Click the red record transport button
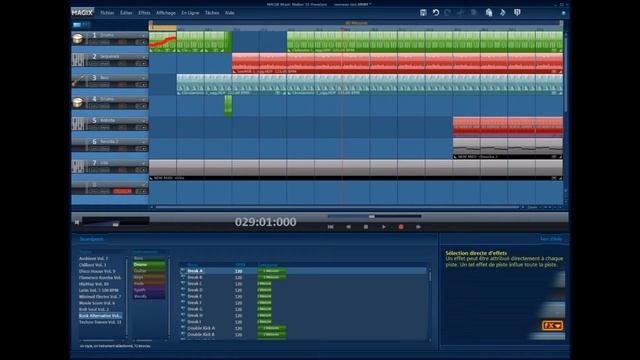This screenshot has width=640, height=360. click(x=401, y=227)
